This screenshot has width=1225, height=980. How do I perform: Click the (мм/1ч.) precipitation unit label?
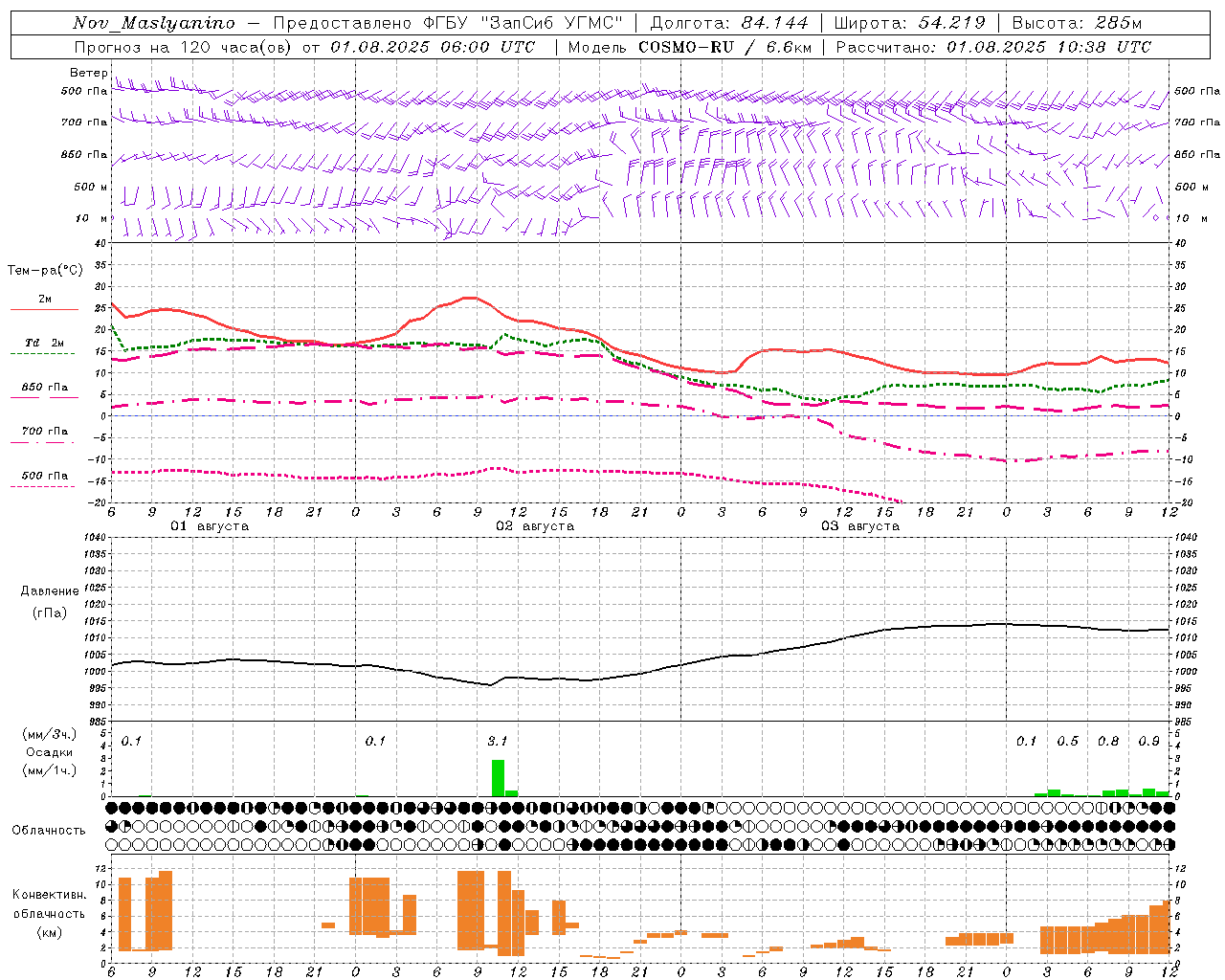(50, 770)
